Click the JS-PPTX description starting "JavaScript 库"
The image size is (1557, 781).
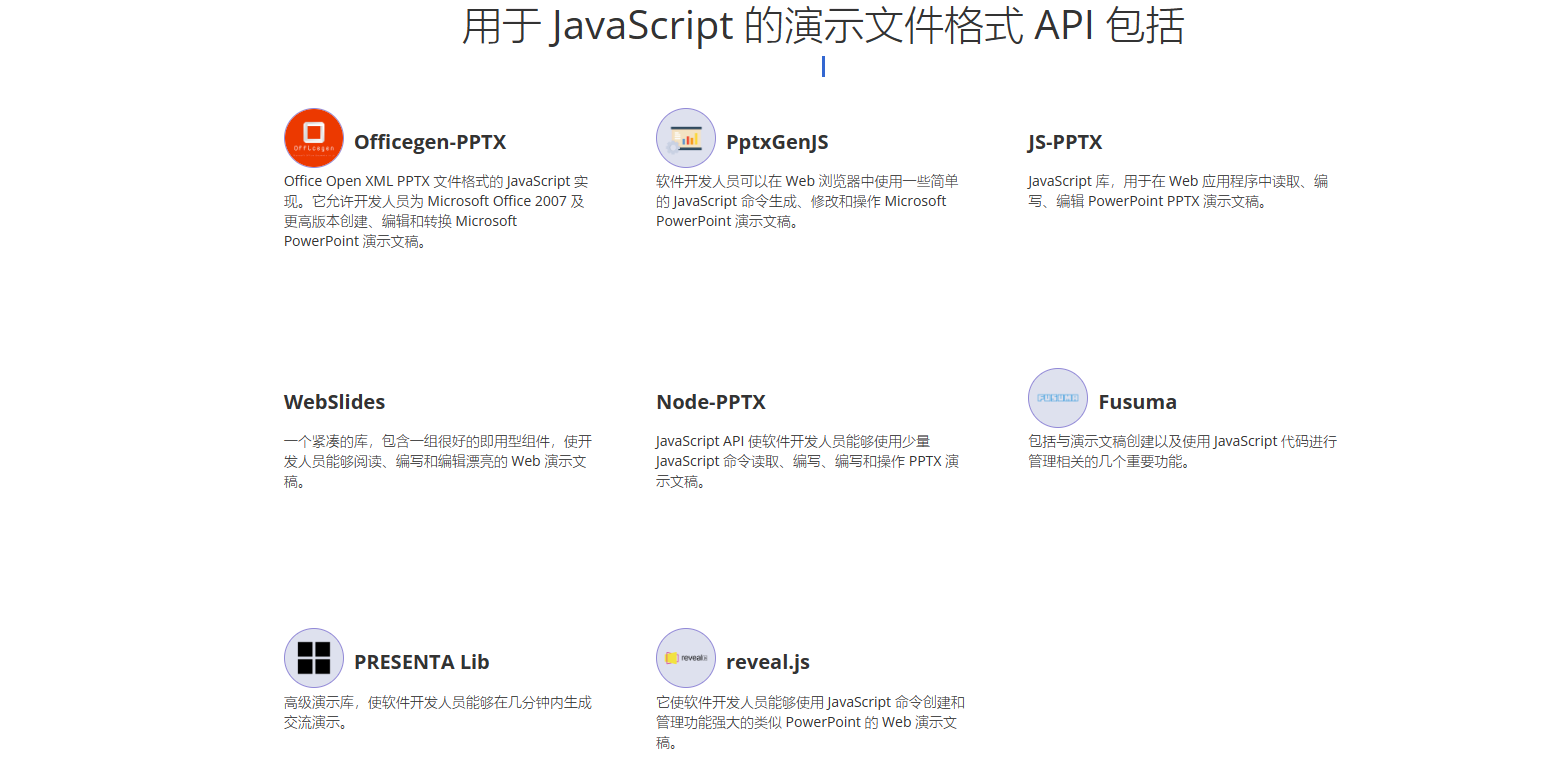(x=1178, y=191)
